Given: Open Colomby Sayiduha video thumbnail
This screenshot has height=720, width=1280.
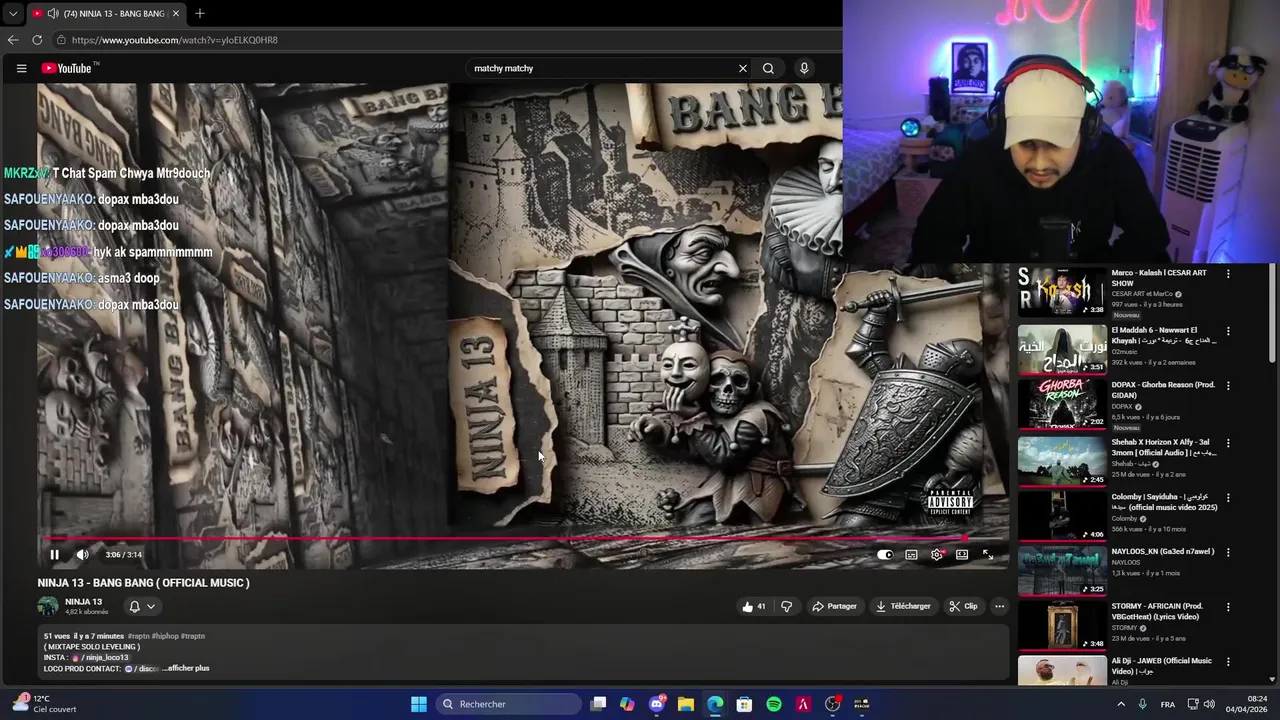Looking at the screenshot, I should coord(1062,516).
